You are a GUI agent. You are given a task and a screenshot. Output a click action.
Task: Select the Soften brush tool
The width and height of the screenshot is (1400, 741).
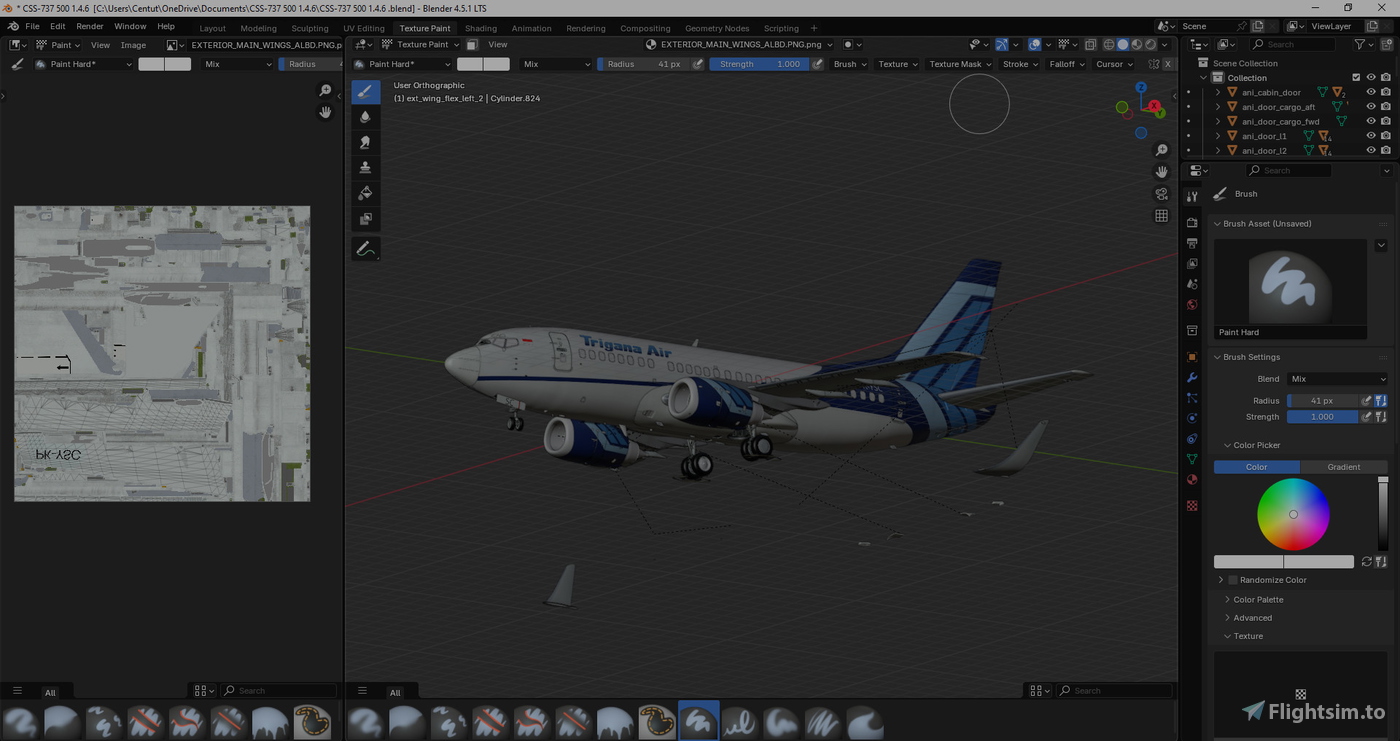(x=365, y=116)
